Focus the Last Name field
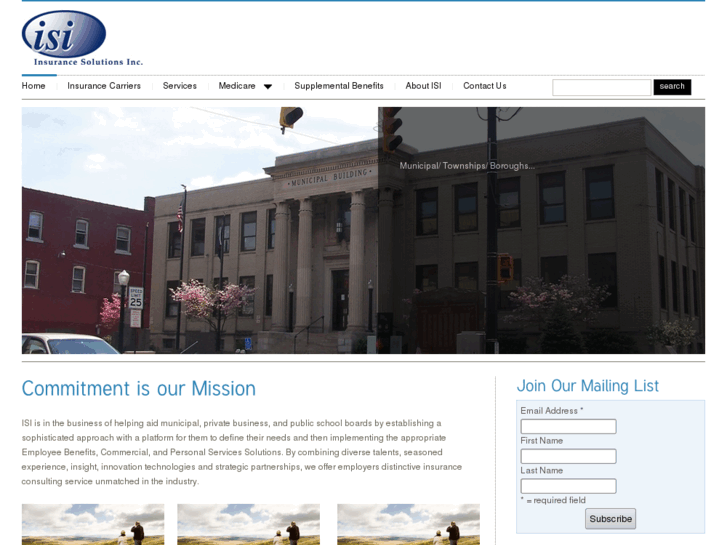 tap(568, 486)
